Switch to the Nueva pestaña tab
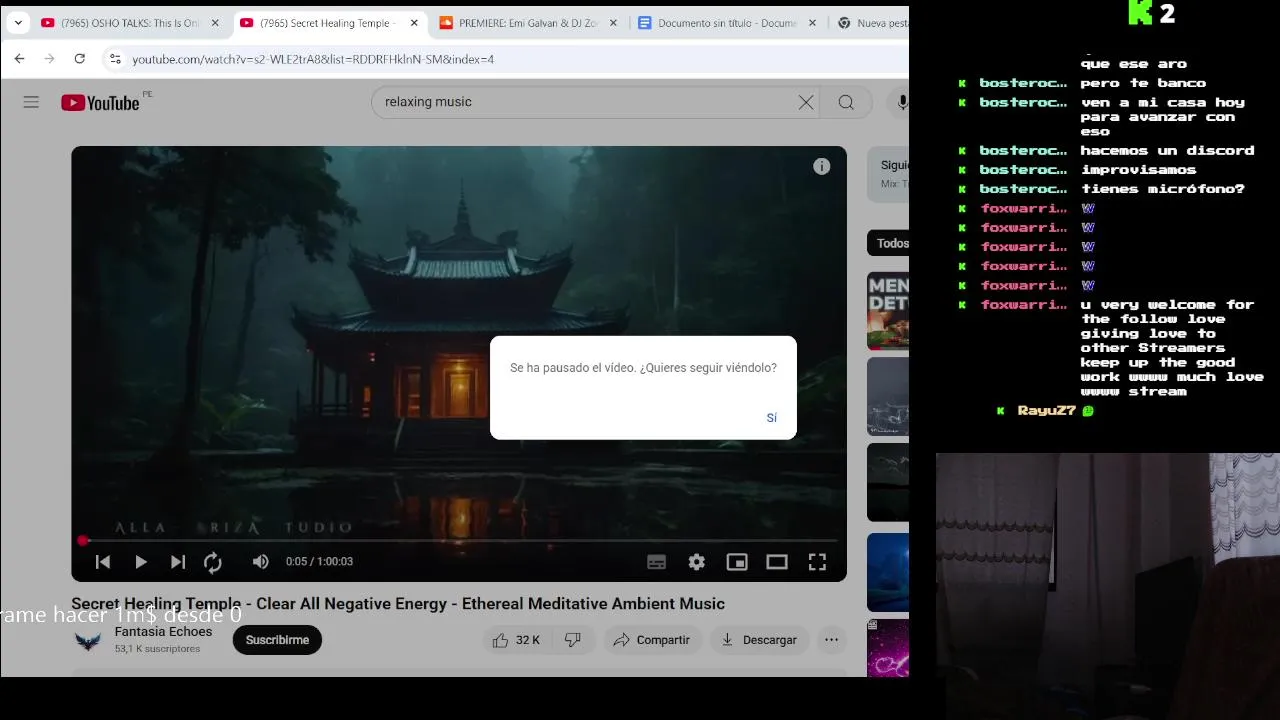1280x720 pixels. pos(872,23)
